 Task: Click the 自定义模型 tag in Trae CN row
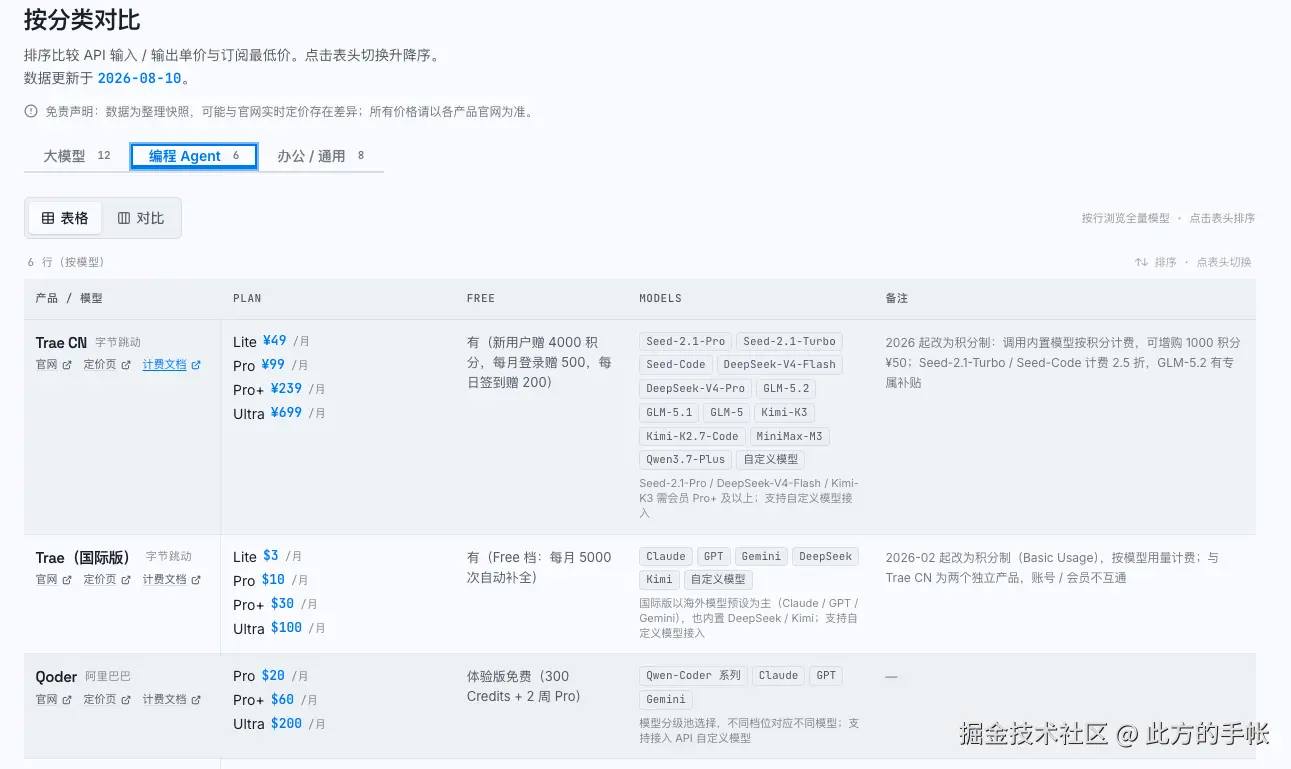coord(771,460)
